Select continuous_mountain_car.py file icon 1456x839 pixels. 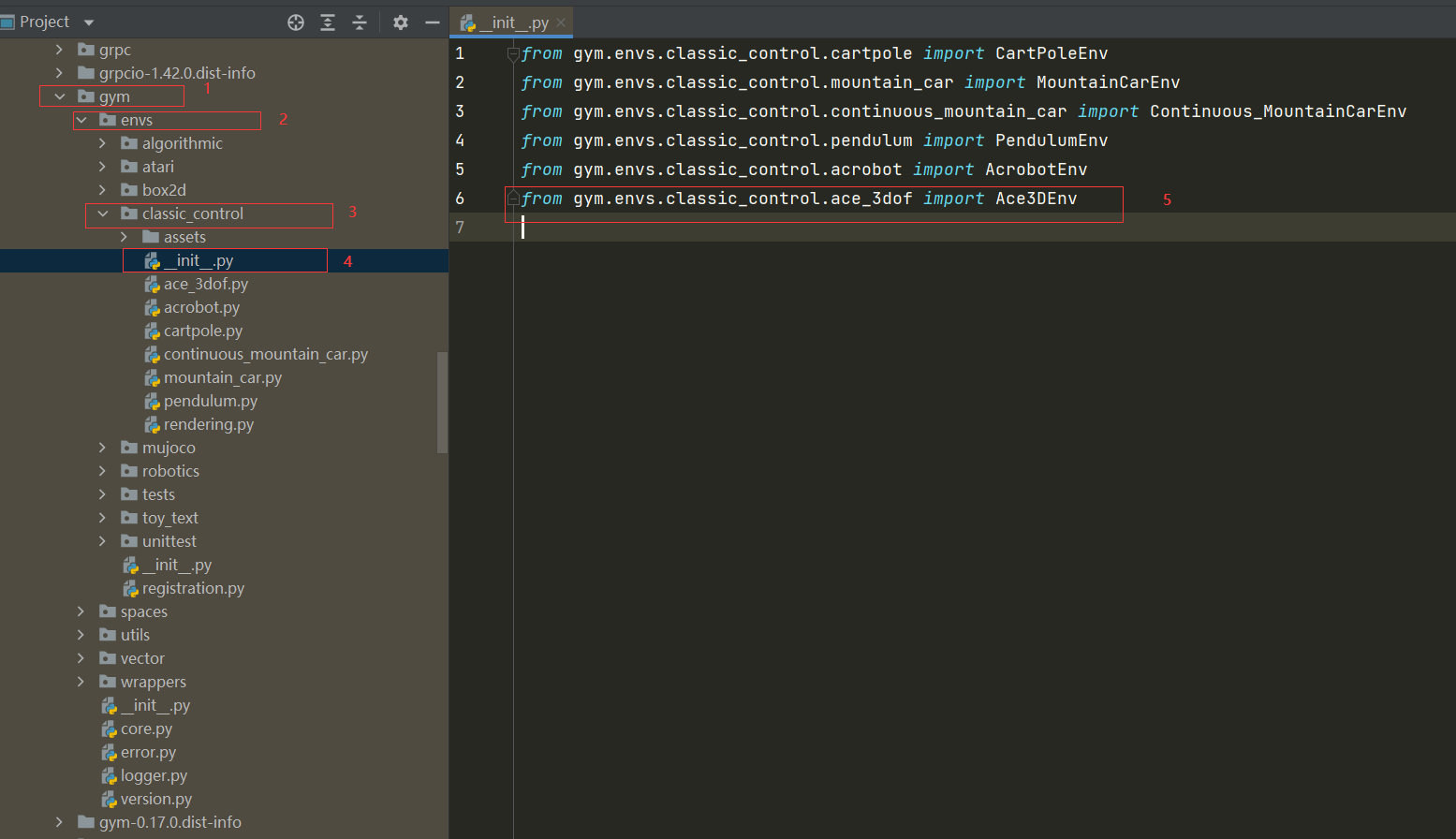152,354
